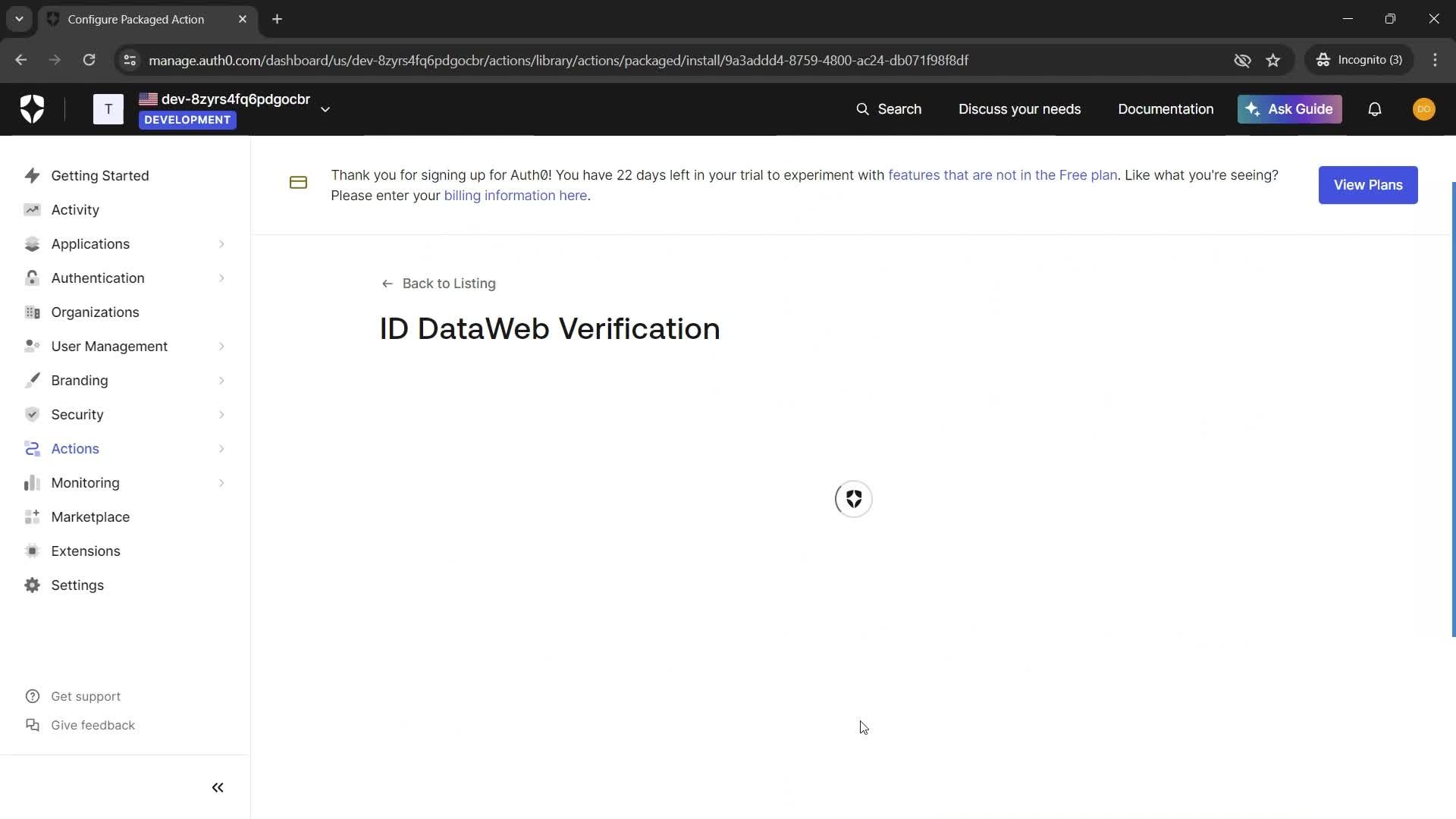Reload the page in browser
Screen dimensions: 1456x819
tap(89, 60)
